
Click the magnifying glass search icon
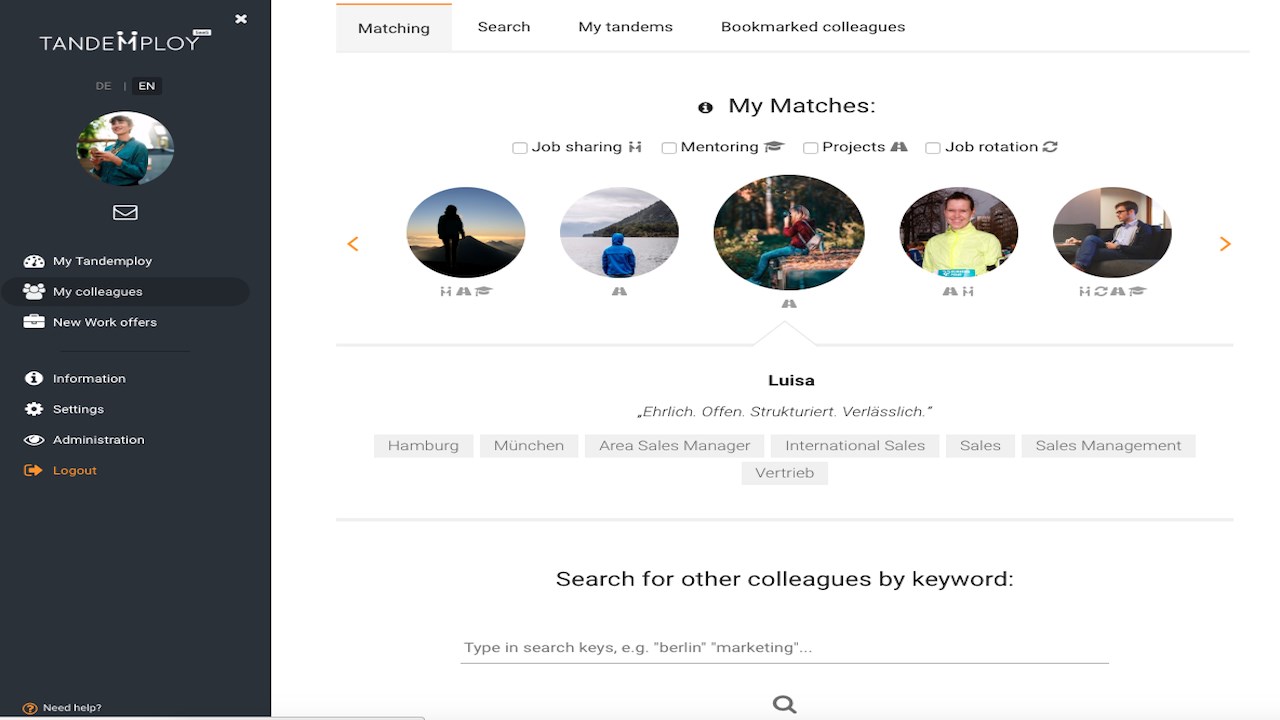[x=784, y=704]
